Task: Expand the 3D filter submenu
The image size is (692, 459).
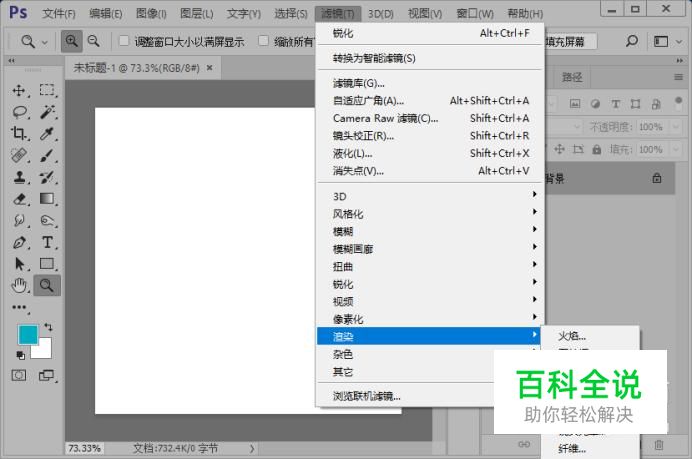Action: [430, 196]
